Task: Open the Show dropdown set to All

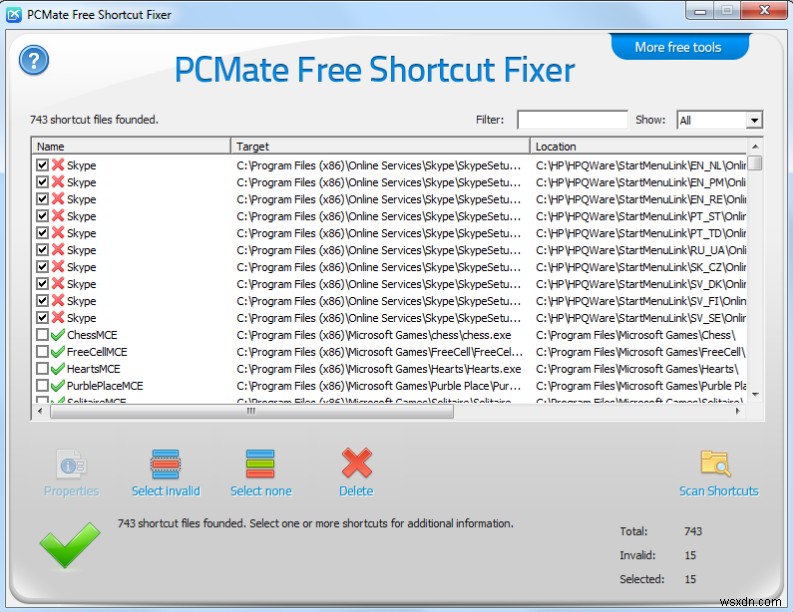Action: (x=719, y=120)
